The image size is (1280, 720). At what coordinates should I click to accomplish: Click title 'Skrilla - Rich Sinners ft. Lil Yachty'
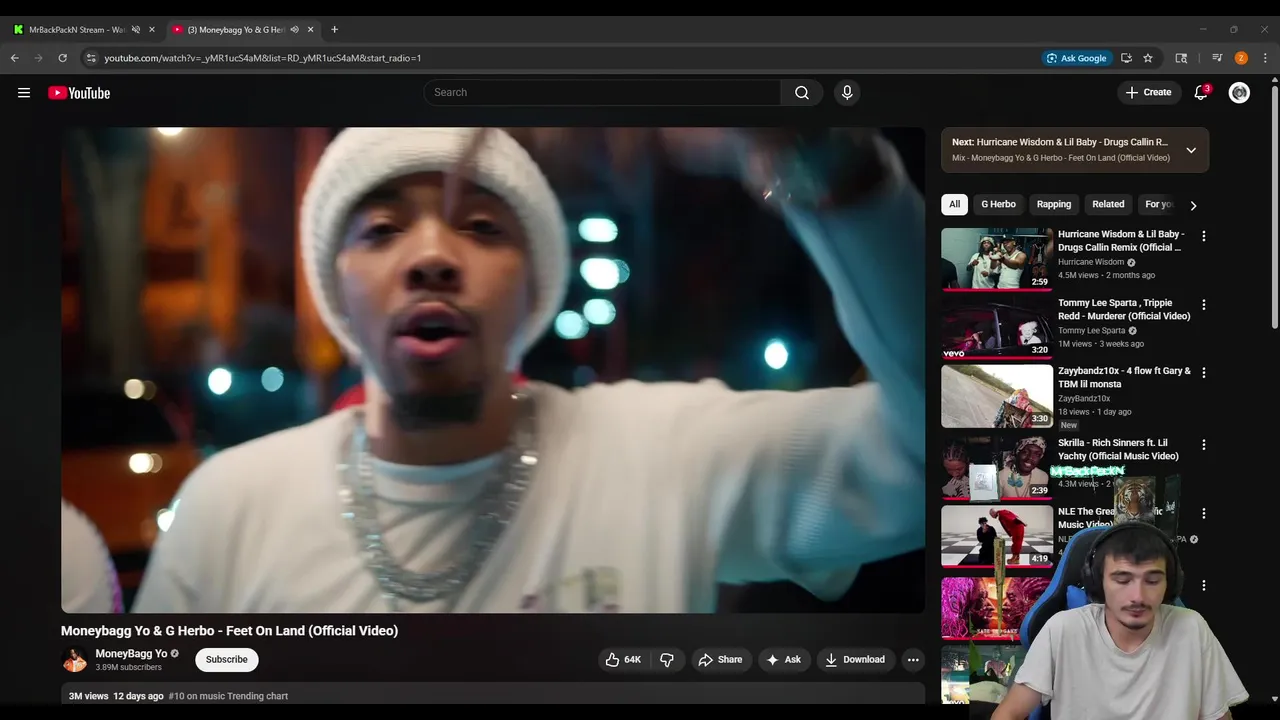pos(1118,450)
